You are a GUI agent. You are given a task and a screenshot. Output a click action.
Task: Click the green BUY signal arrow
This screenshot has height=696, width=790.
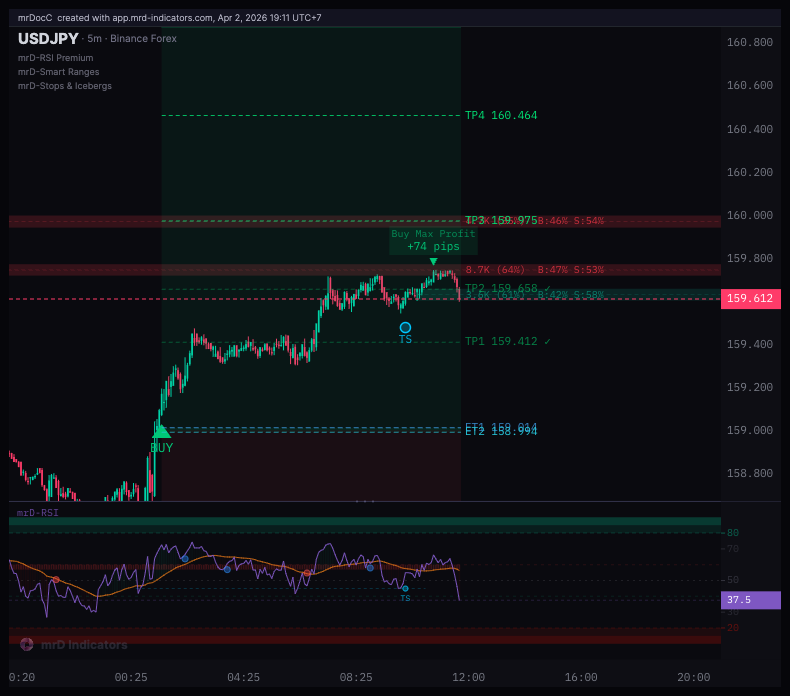tap(161, 431)
